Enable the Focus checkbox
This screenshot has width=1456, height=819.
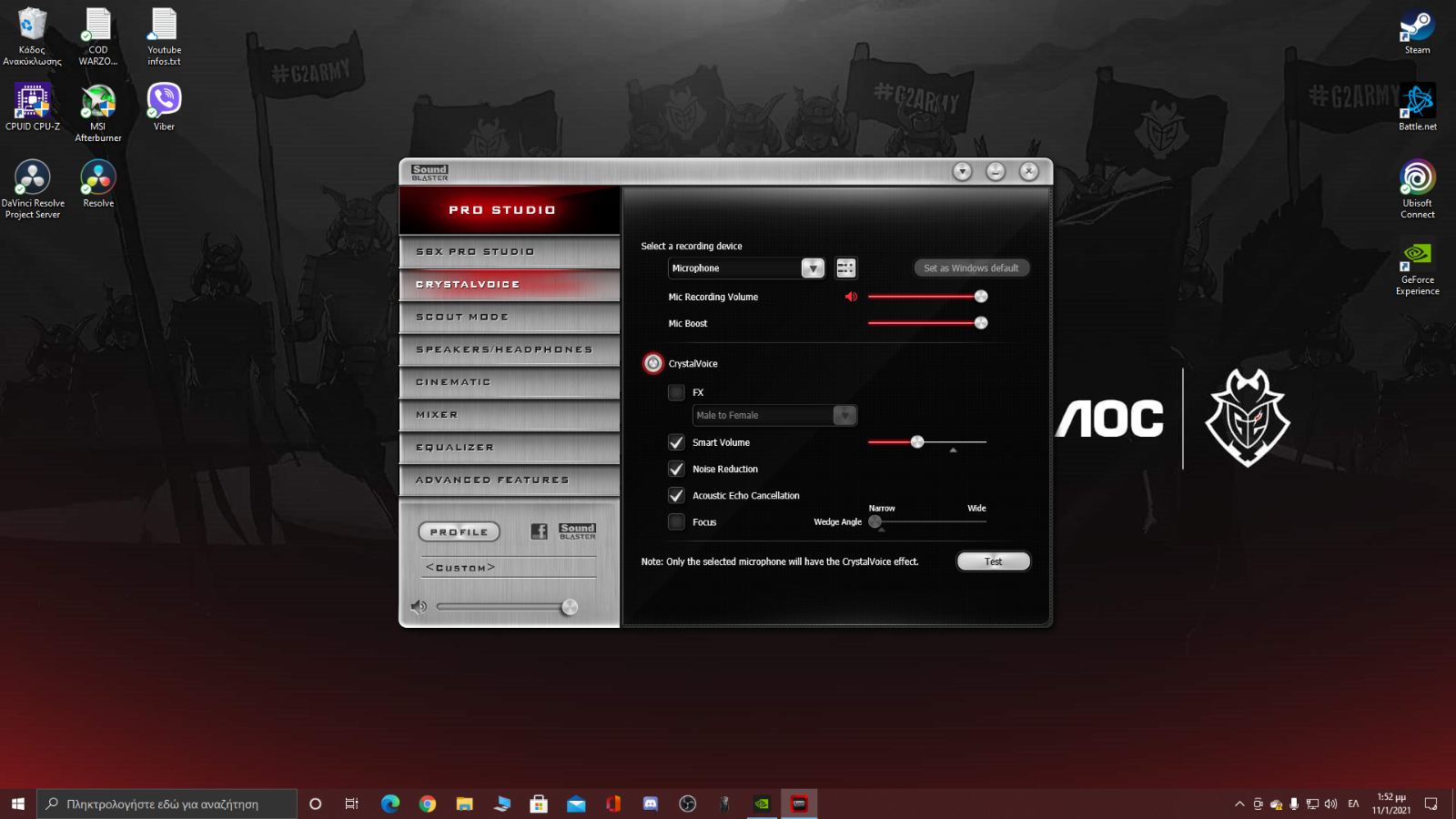click(x=676, y=521)
